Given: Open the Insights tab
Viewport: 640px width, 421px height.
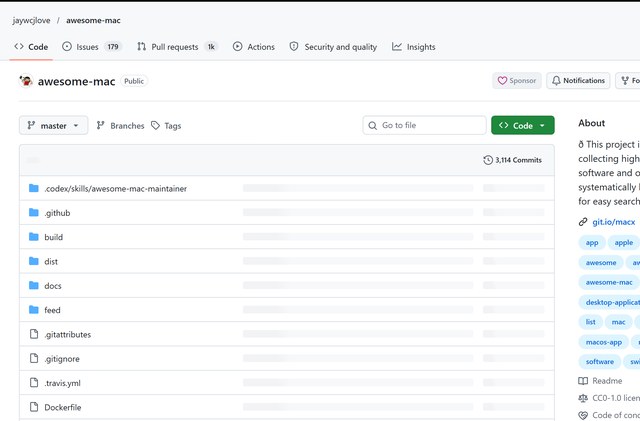Looking at the screenshot, I should (413, 47).
